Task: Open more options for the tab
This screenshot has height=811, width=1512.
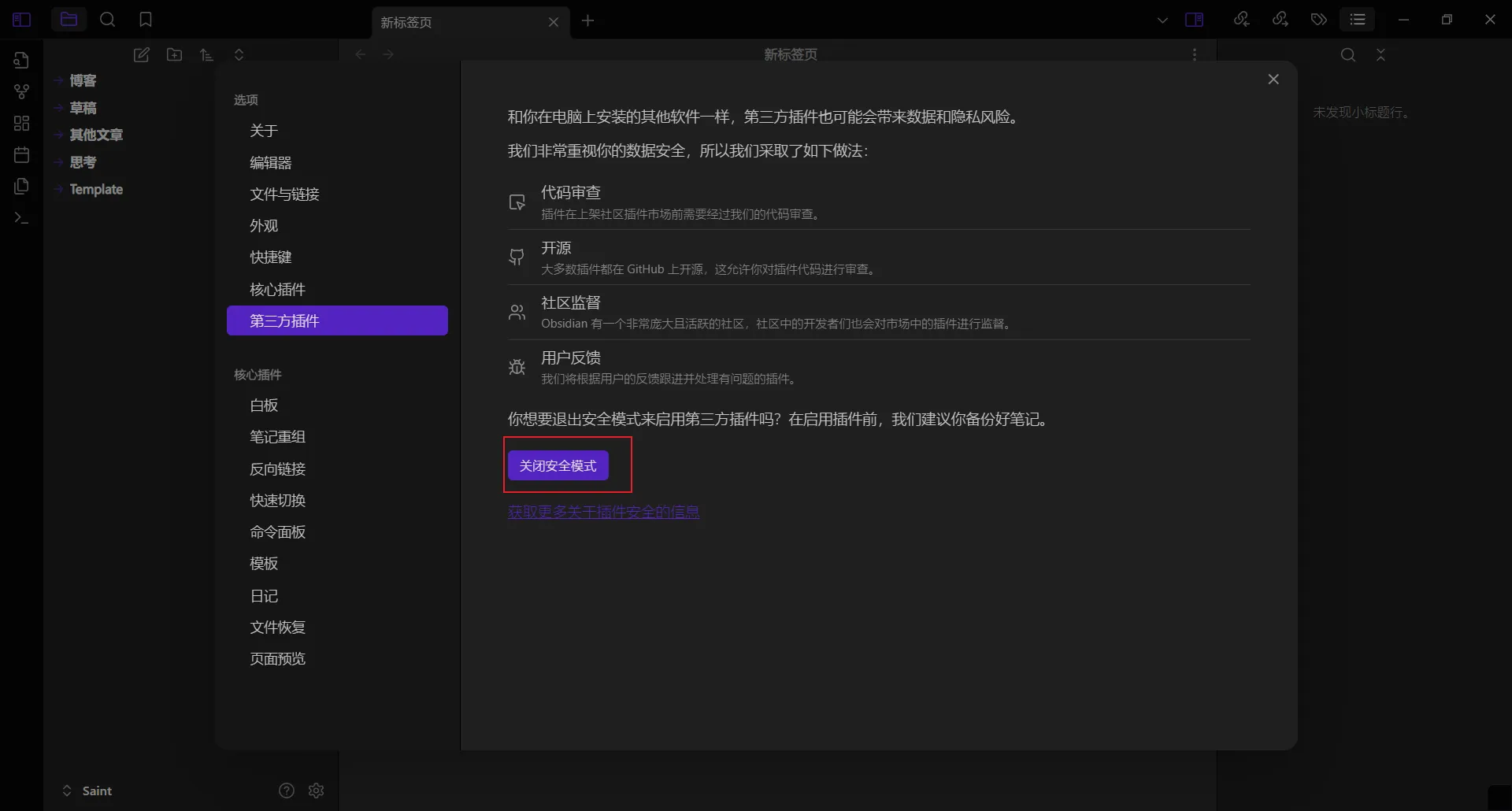Action: pos(1195,54)
